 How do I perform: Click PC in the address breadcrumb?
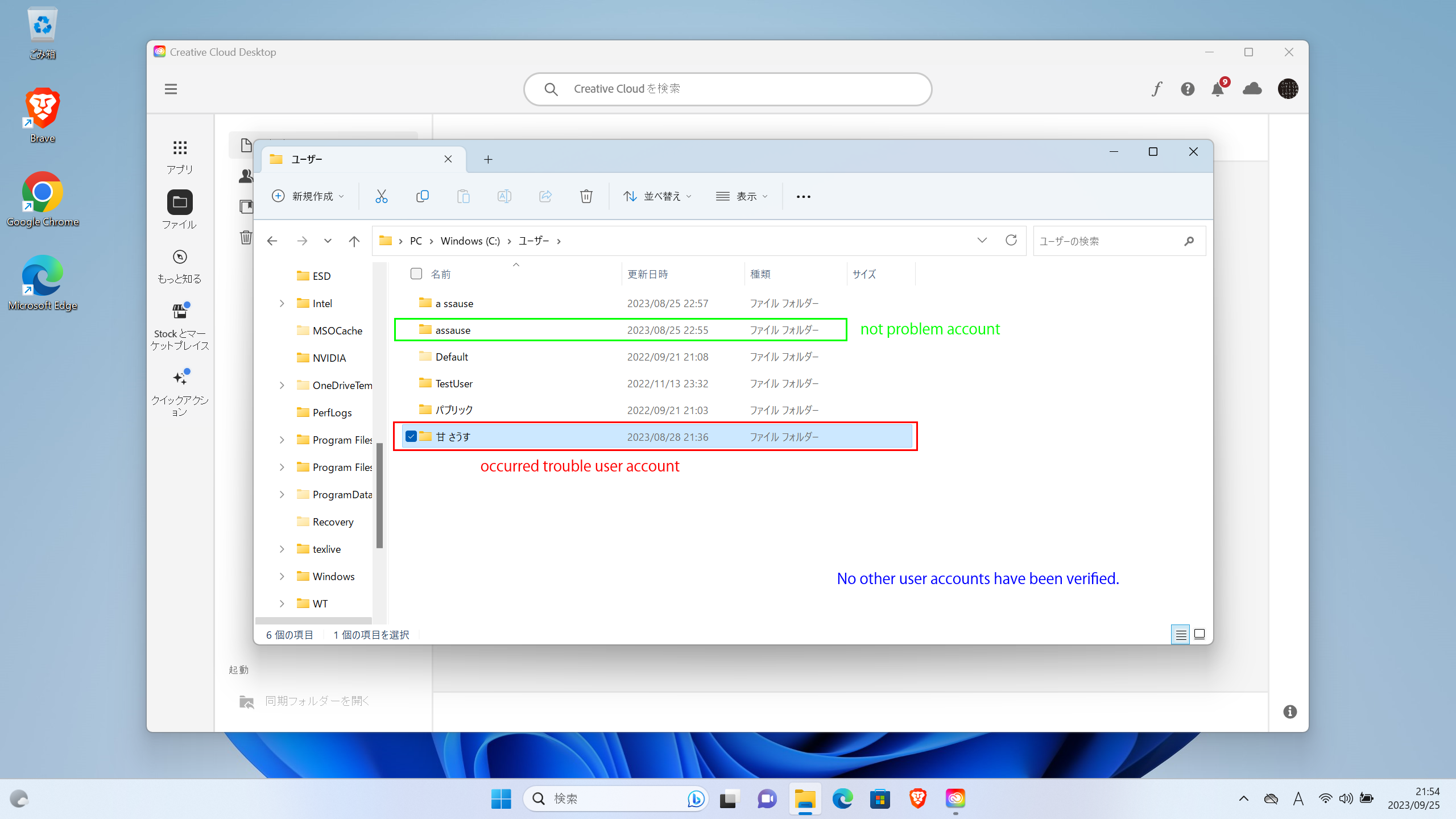pyautogui.click(x=416, y=241)
